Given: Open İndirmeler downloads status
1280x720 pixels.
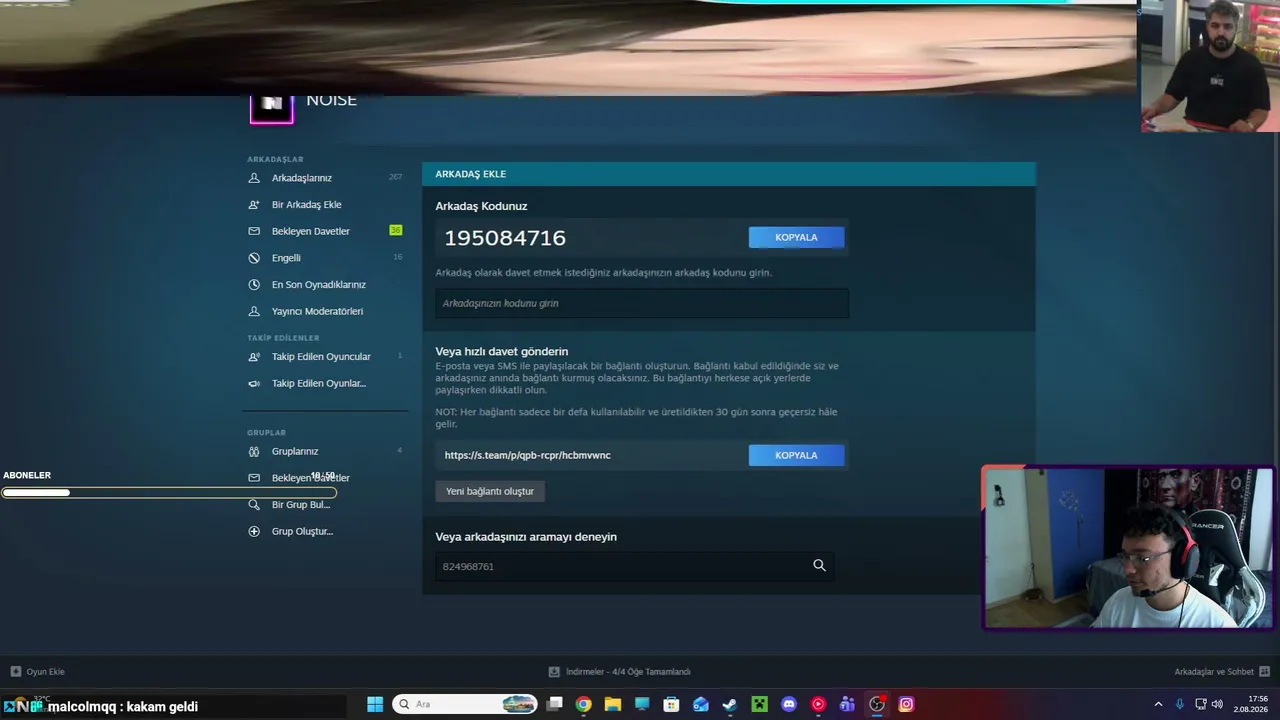Looking at the screenshot, I should (620, 672).
